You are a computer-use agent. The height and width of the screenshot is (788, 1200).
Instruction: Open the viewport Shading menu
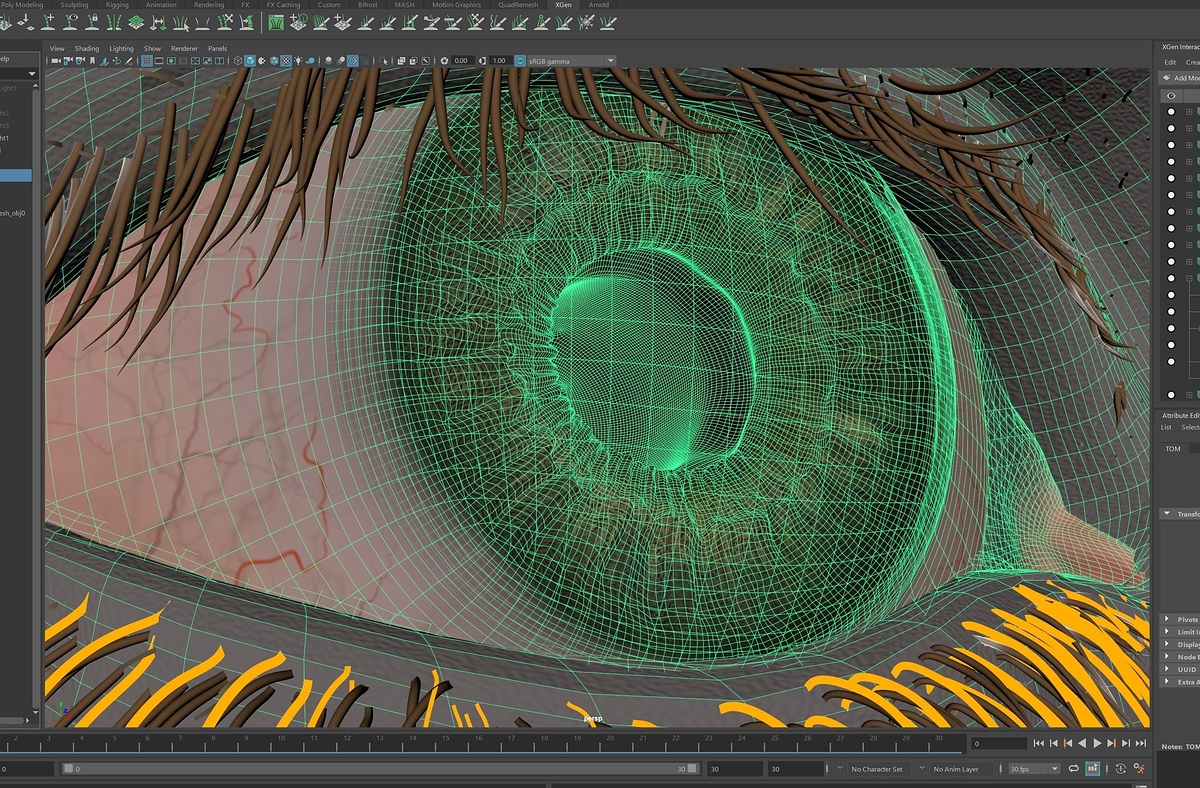[x=87, y=48]
